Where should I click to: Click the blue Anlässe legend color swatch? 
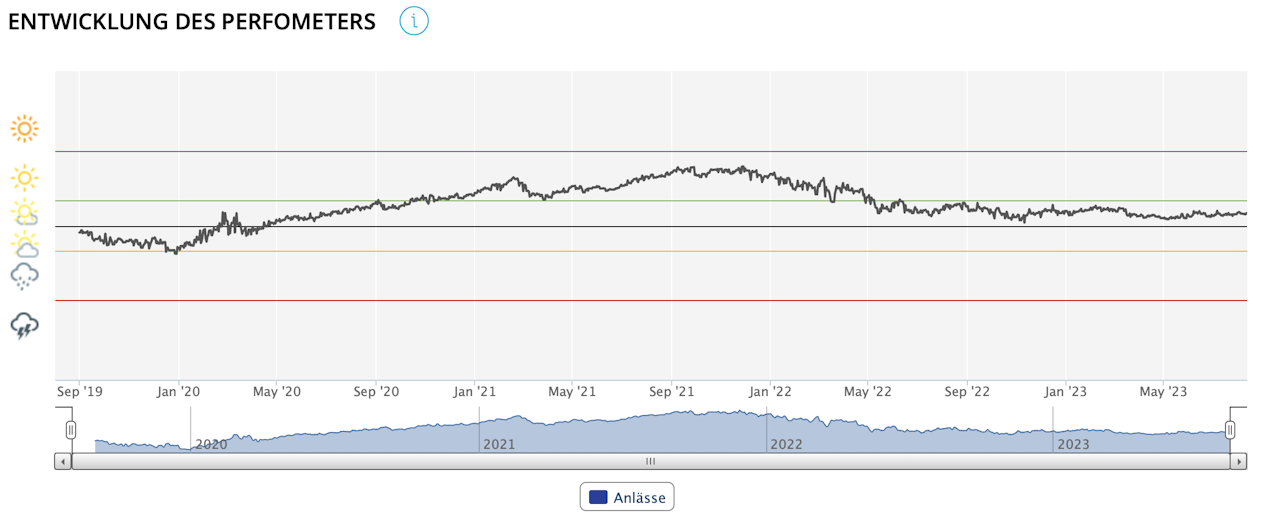(x=599, y=497)
